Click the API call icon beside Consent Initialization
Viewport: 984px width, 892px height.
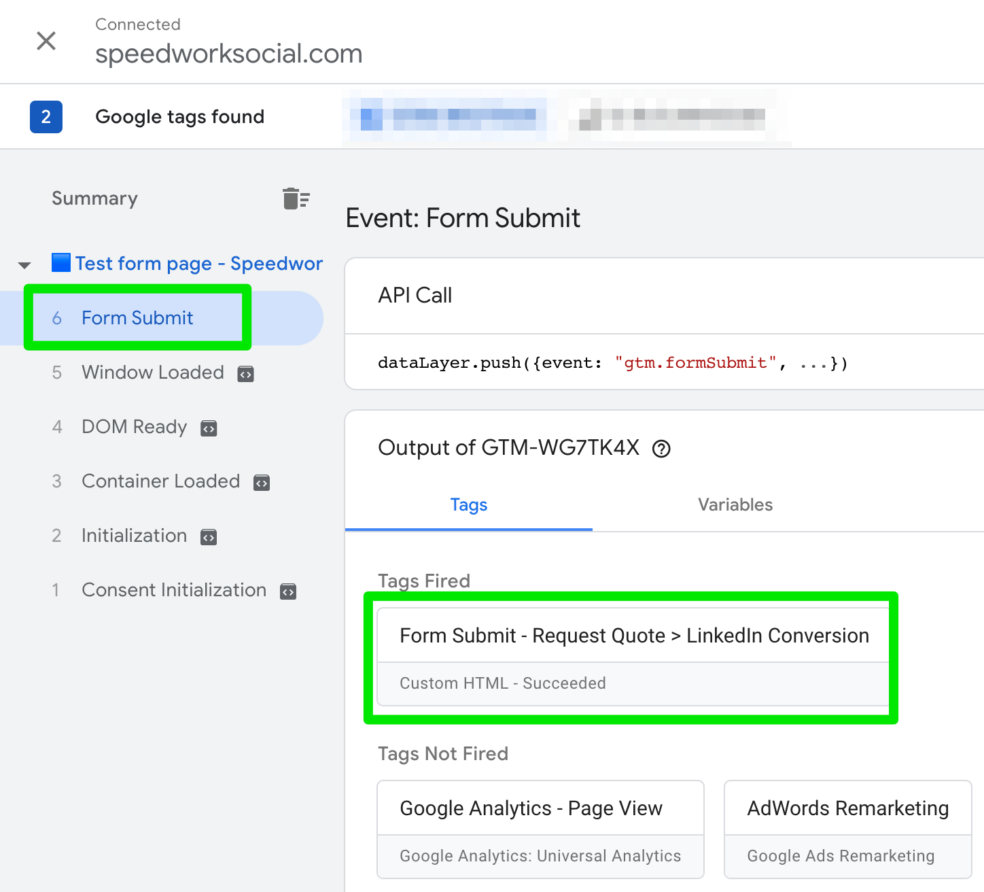tap(287, 591)
